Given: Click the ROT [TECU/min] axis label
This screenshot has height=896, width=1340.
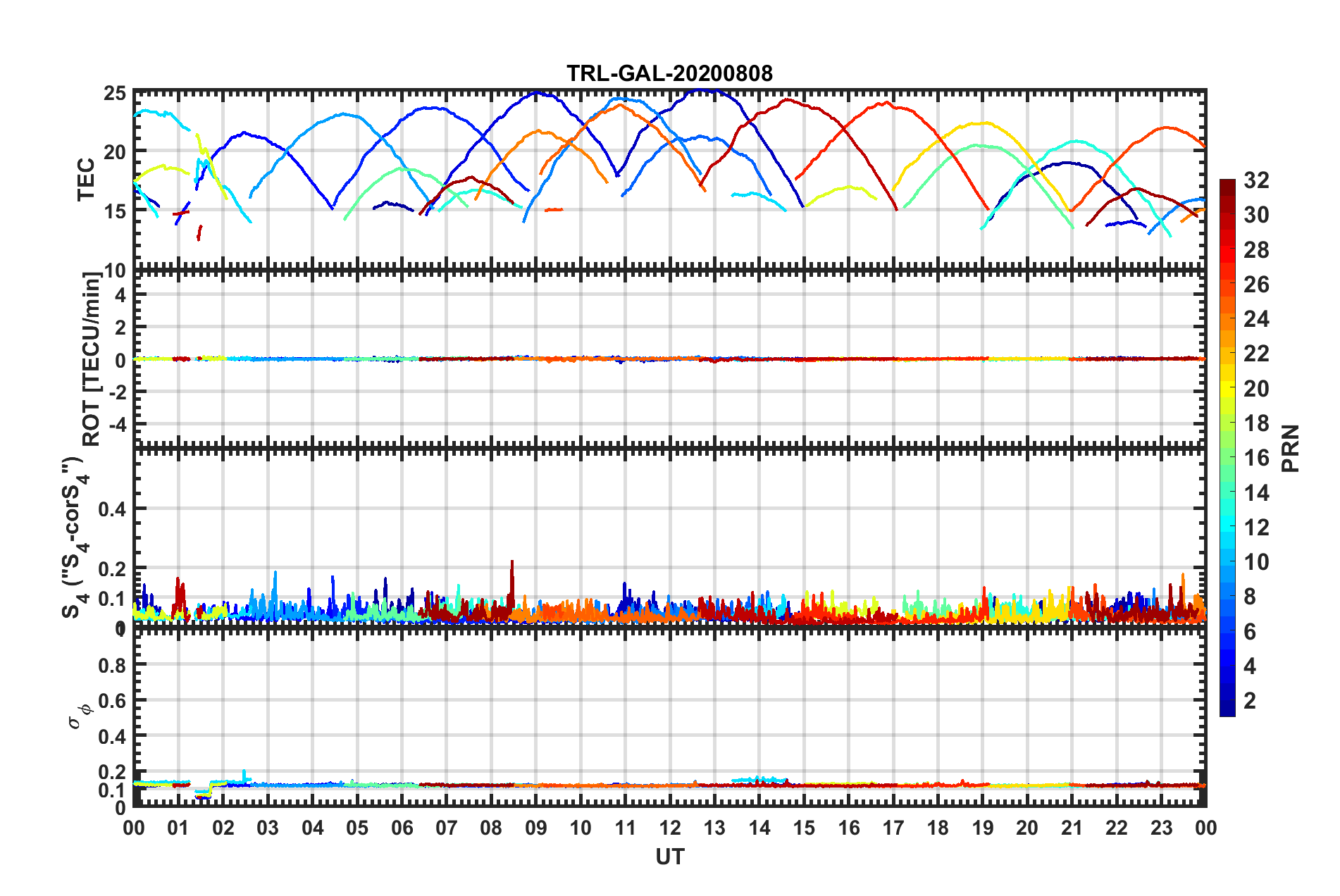Looking at the screenshot, I should point(92,359).
